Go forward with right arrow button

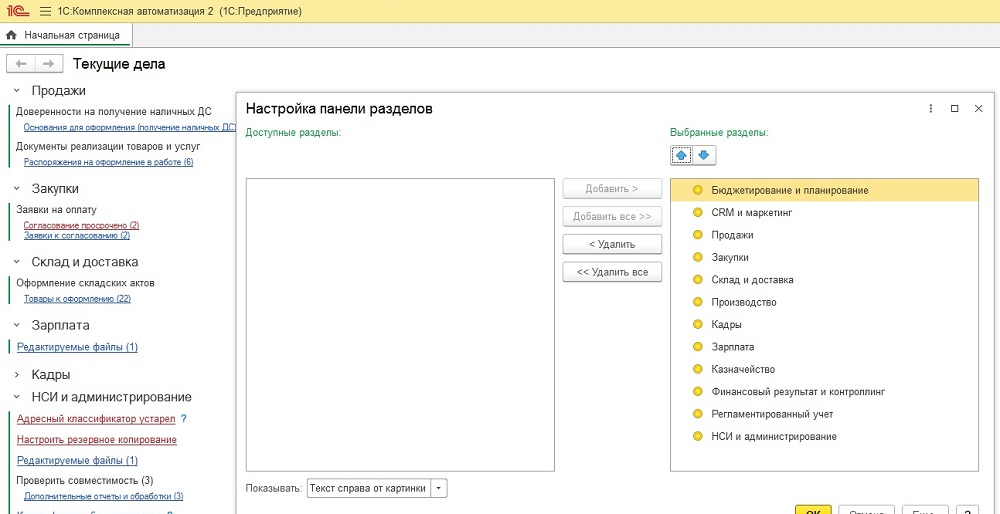(x=49, y=64)
